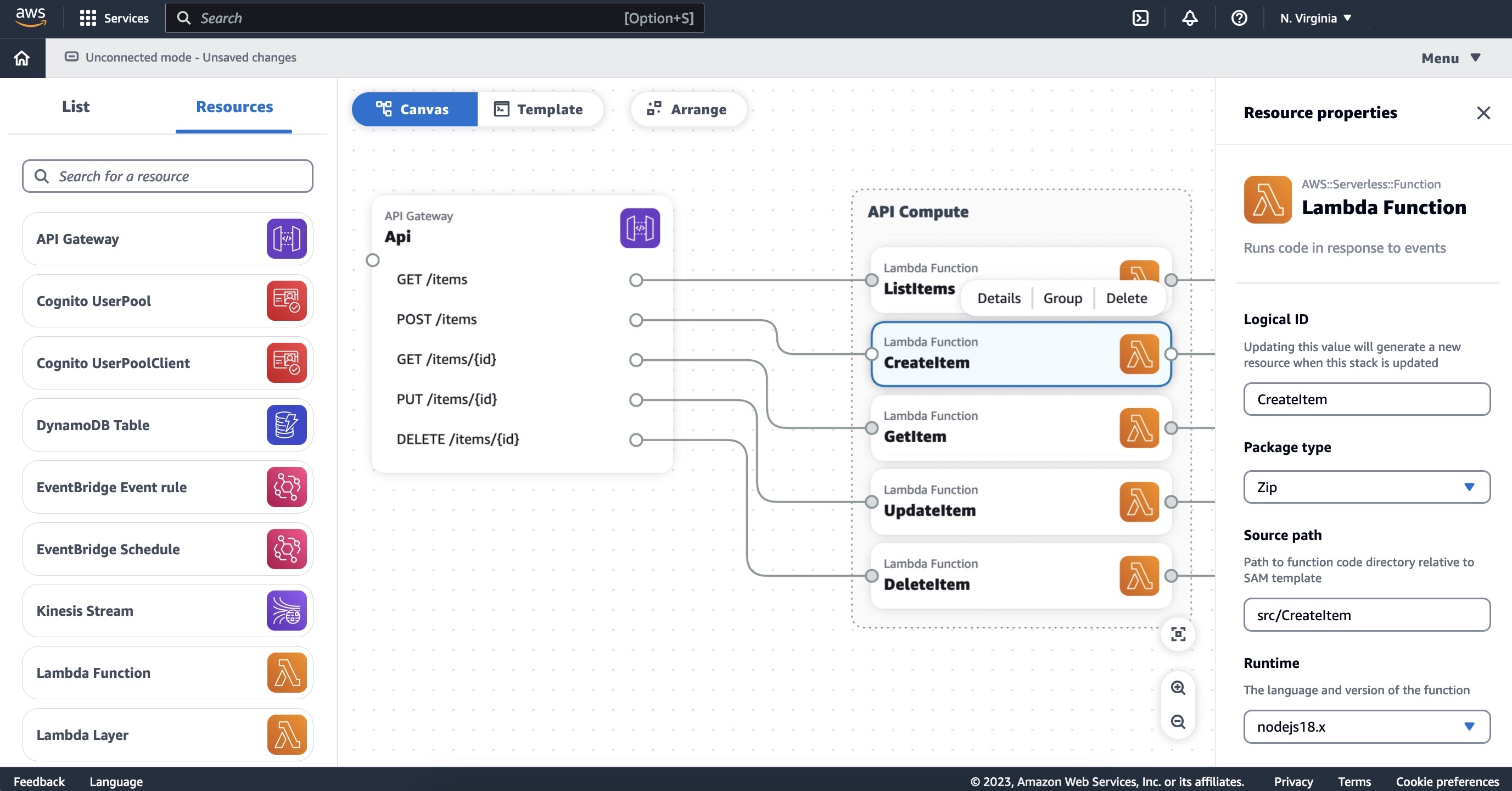This screenshot has width=1512, height=791.
Task: Click the CreateItem Lambda icon on canvas
Action: [1139, 354]
